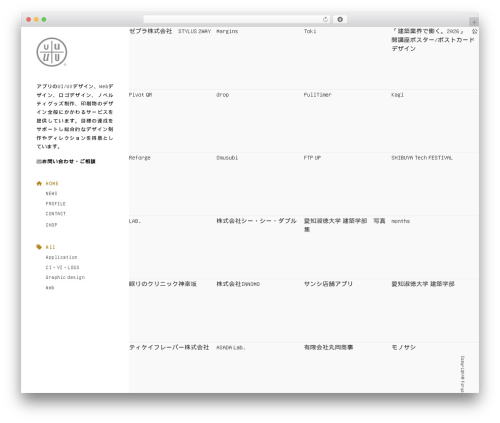The image size is (500, 423).
Task: Filter works by Application category
Action: [61, 257]
